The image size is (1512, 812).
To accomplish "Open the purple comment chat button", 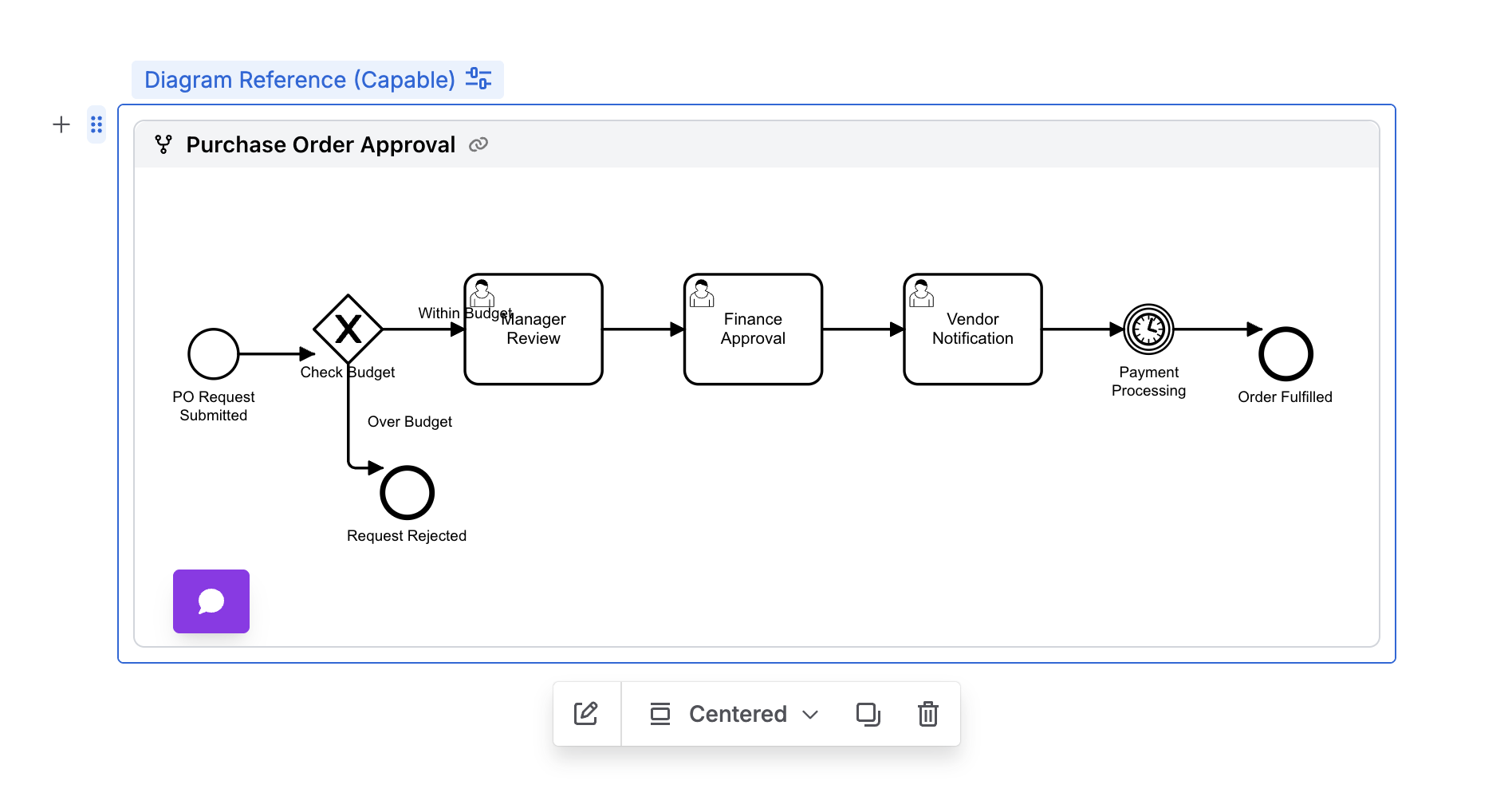I will point(211,601).
